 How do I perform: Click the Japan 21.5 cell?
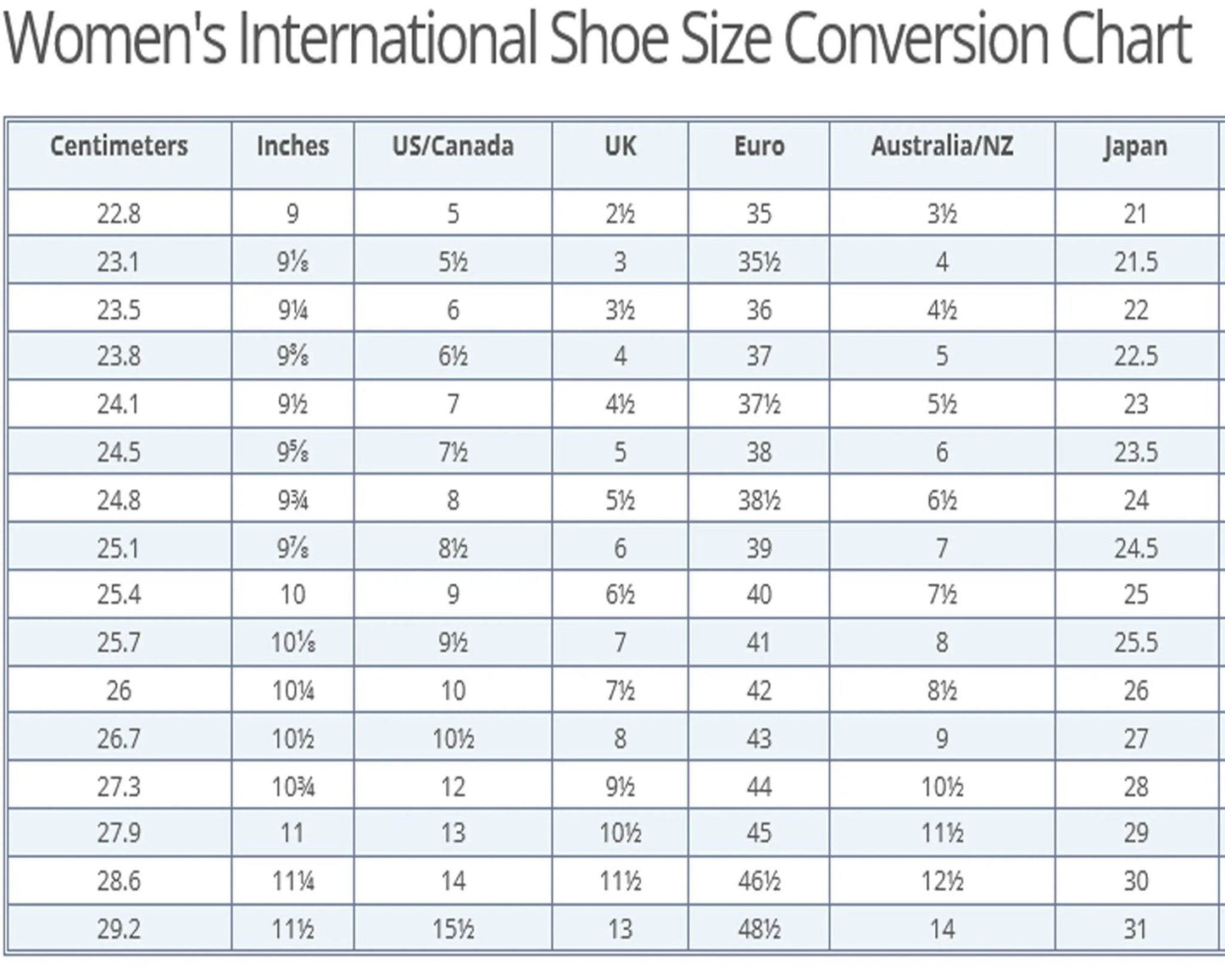click(x=1135, y=262)
